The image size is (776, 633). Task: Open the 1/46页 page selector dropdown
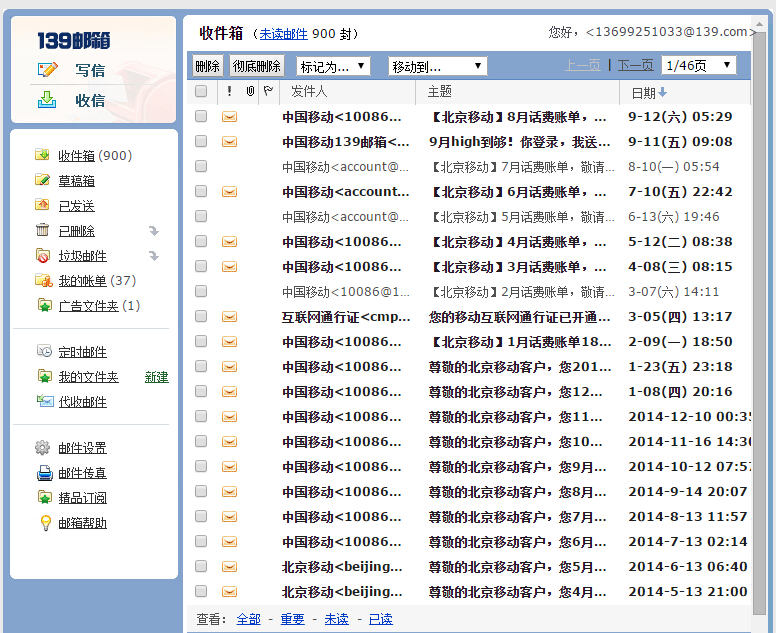point(699,65)
